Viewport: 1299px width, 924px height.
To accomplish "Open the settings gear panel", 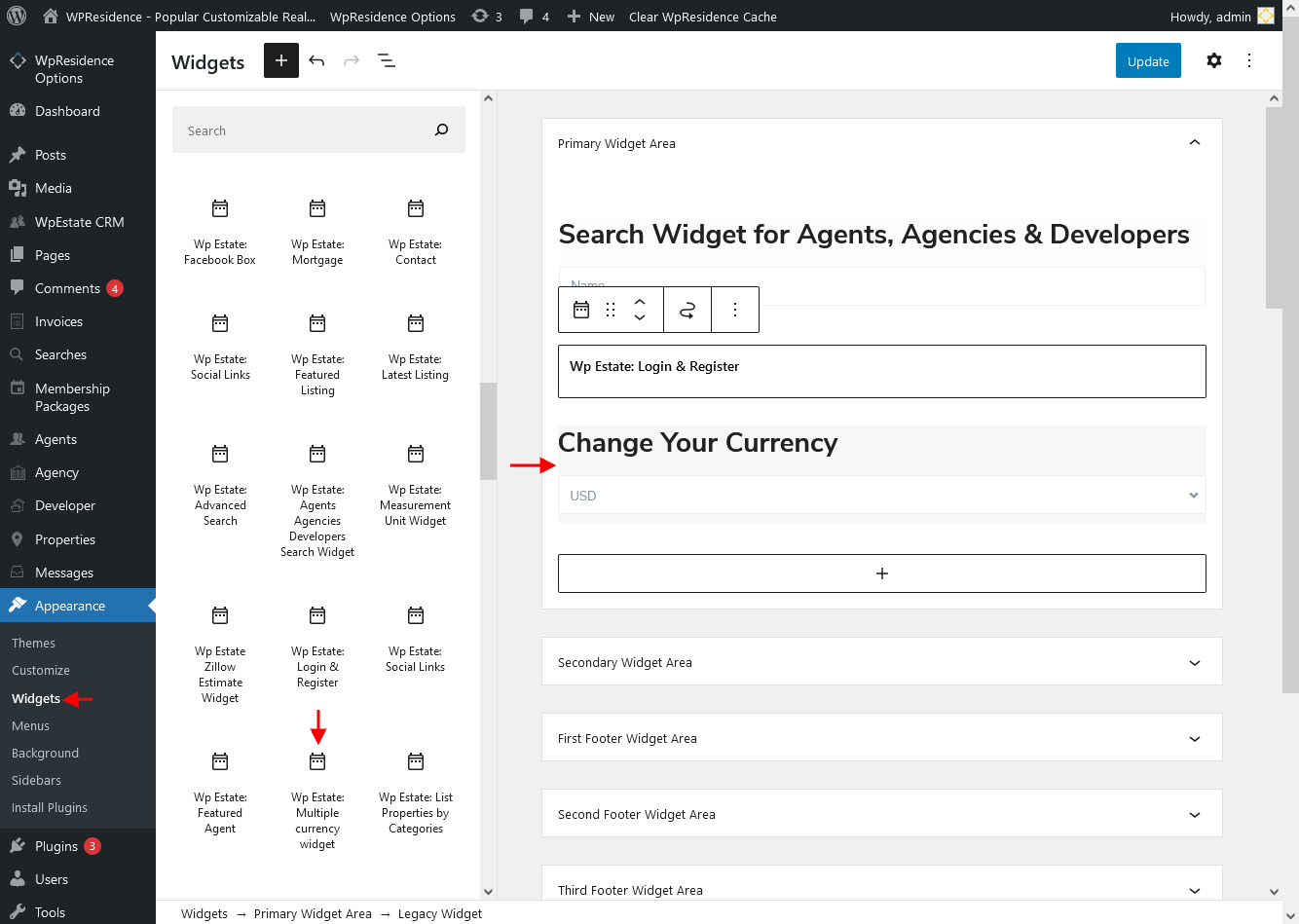I will point(1213,60).
